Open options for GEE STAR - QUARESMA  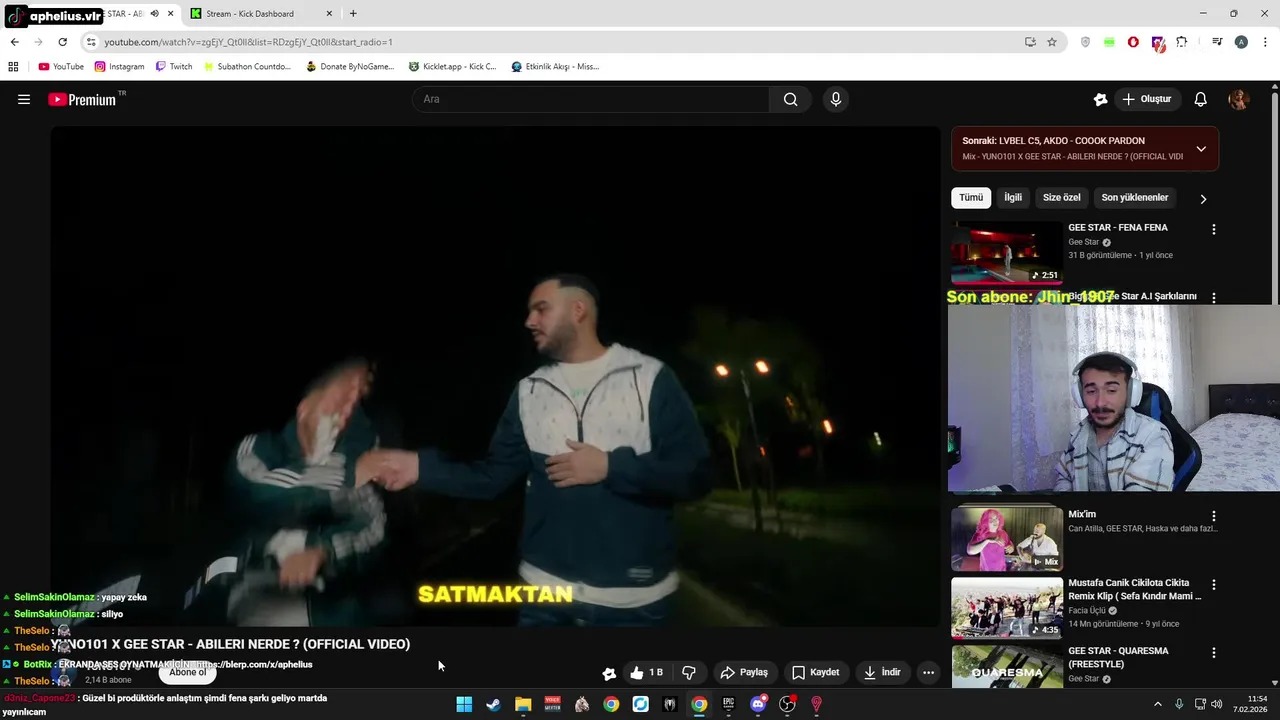(1214, 653)
